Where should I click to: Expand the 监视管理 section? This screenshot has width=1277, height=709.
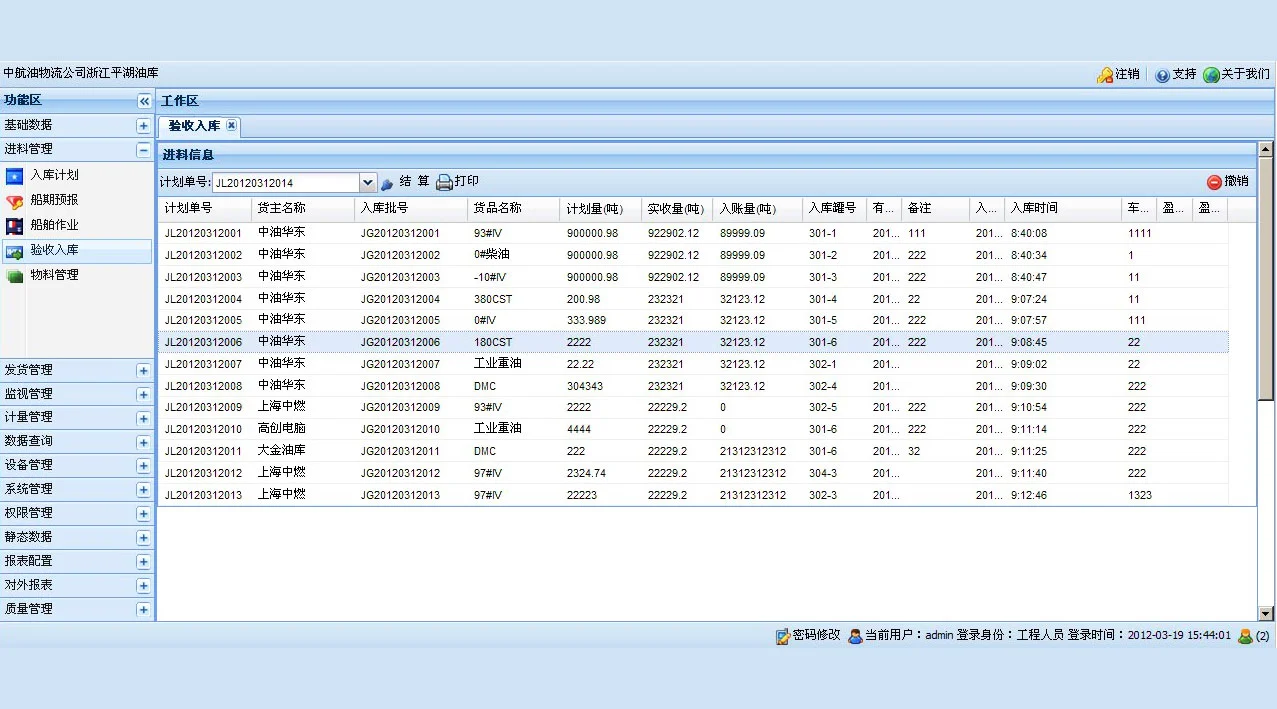[x=143, y=395]
